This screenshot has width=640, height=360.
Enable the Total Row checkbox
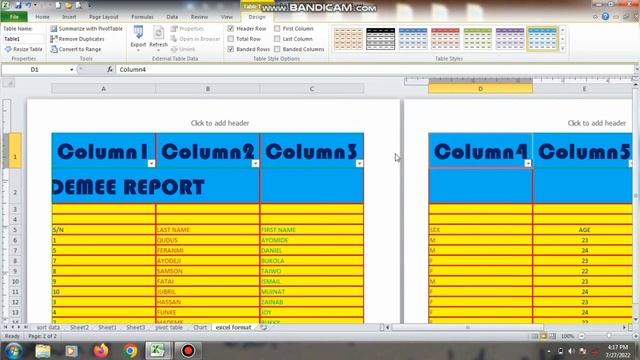tap(231, 39)
